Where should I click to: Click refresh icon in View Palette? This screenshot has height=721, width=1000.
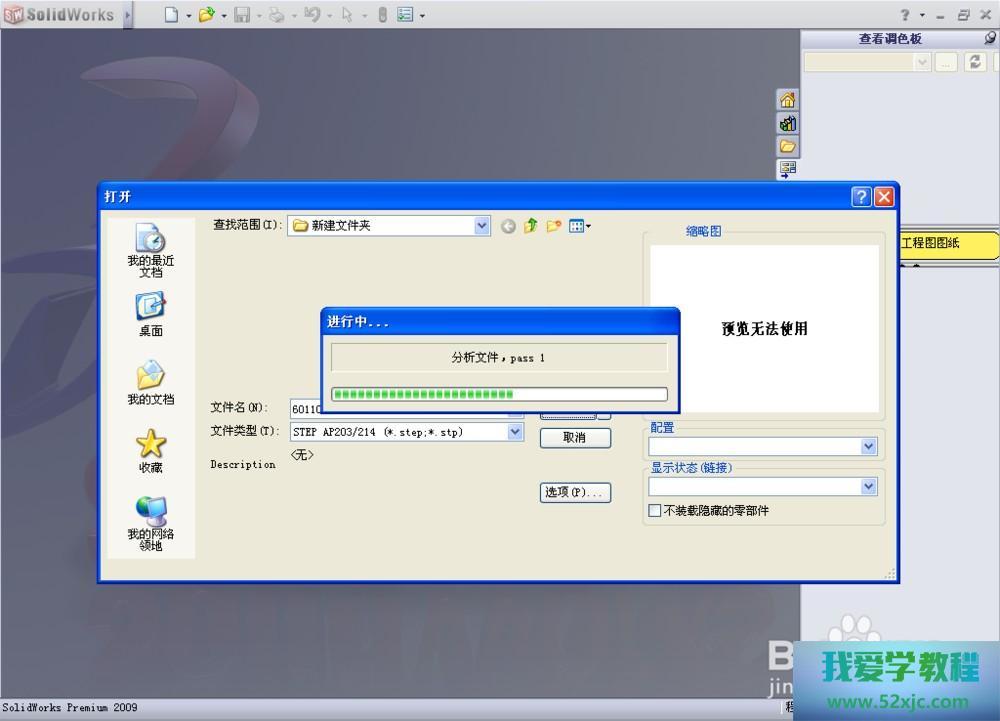pos(975,62)
